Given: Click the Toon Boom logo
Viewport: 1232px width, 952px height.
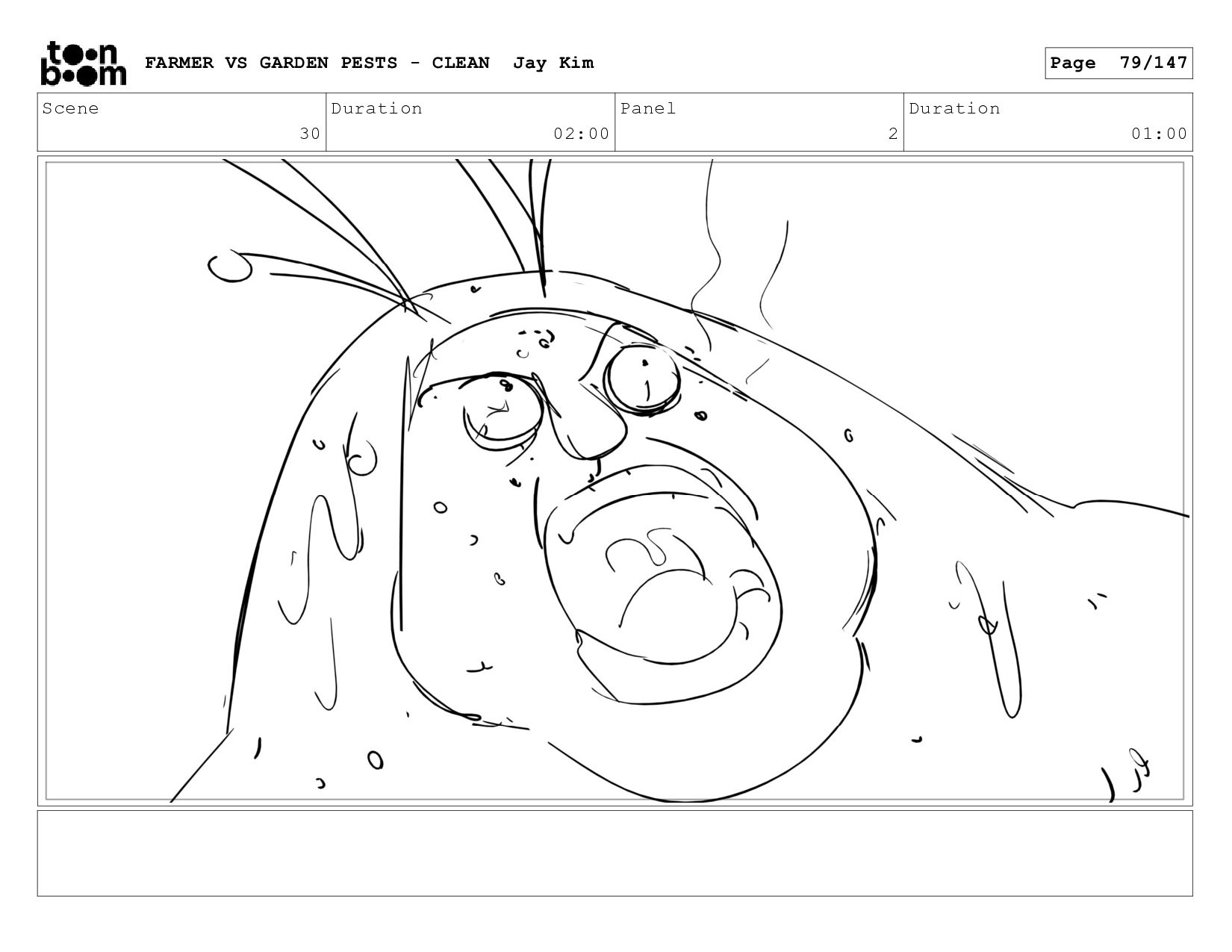Looking at the screenshot, I should pyautogui.click(x=83, y=63).
